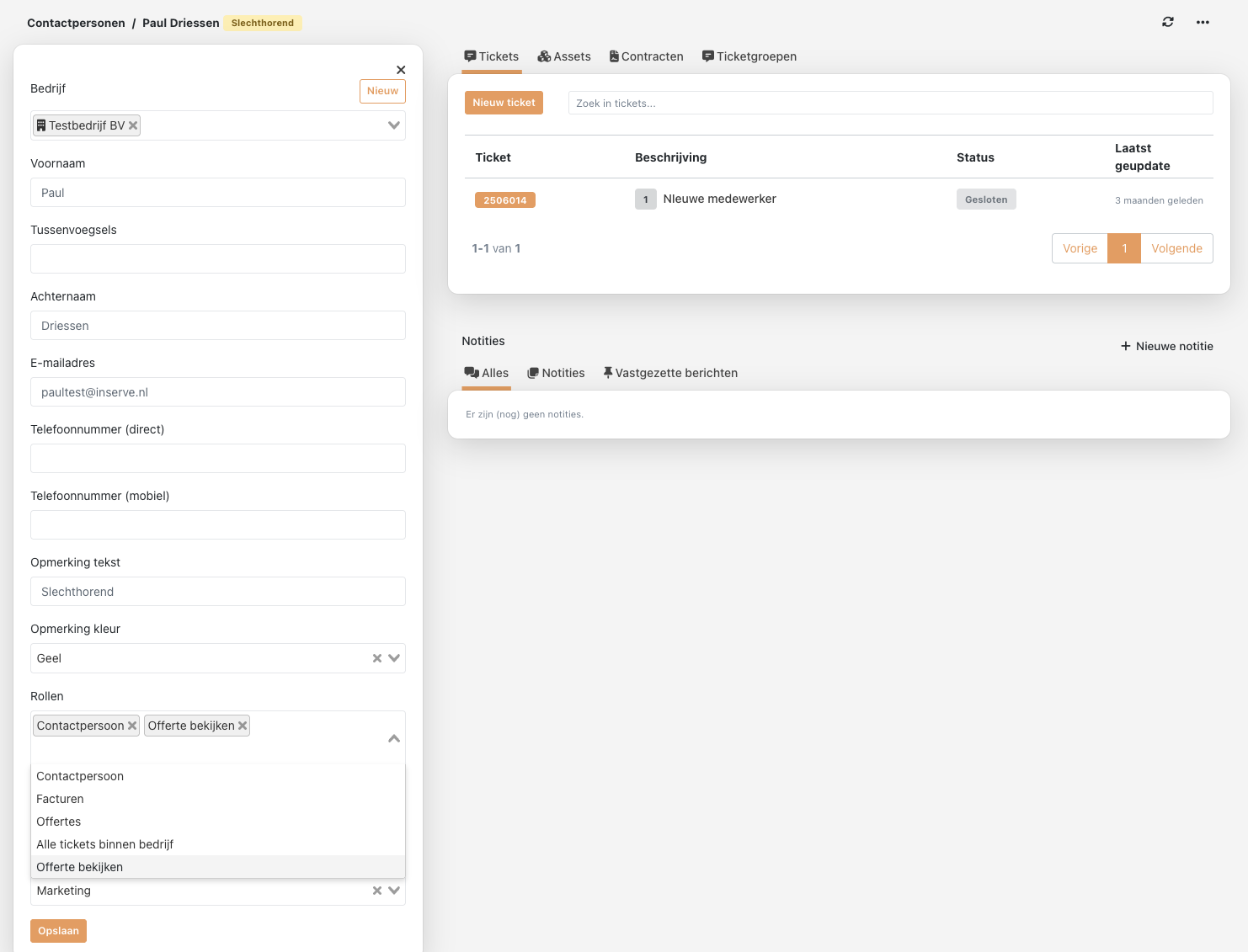Choose Alle tickets binnen bedrijf role

pyautogui.click(x=218, y=844)
